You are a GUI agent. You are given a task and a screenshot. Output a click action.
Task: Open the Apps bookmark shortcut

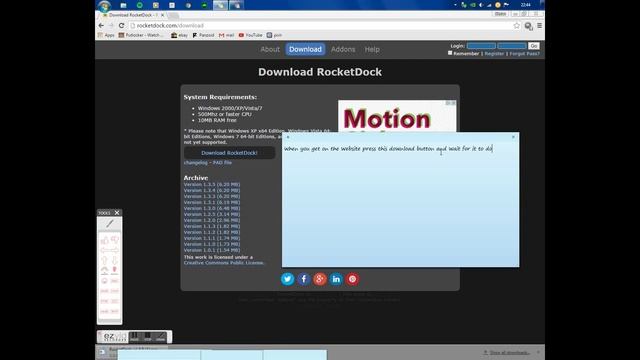click(x=106, y=35)
